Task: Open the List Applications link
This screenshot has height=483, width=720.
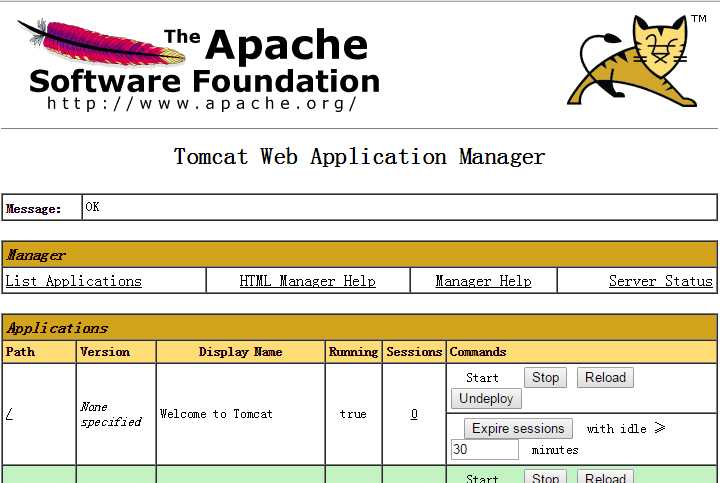Action: [x=73, y=281]
